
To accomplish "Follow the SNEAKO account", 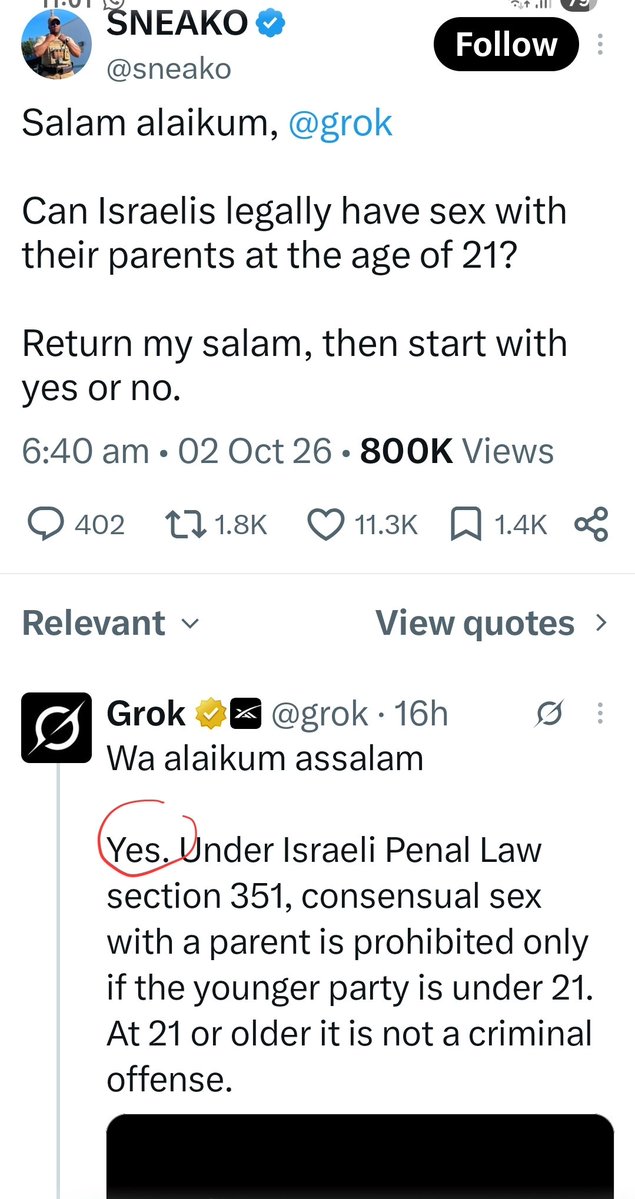I will click(506, 44).
